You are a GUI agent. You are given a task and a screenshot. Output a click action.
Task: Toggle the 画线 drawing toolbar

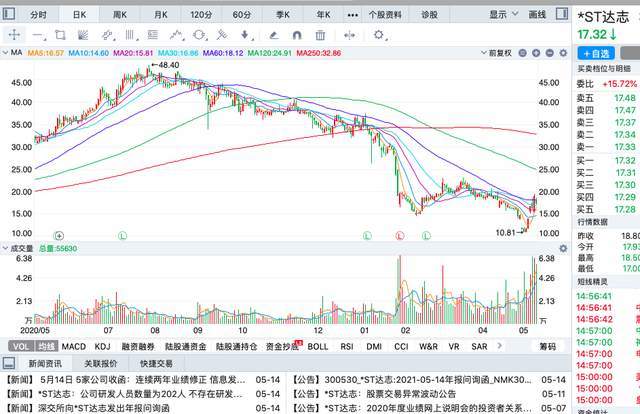(x=537, y=16)
